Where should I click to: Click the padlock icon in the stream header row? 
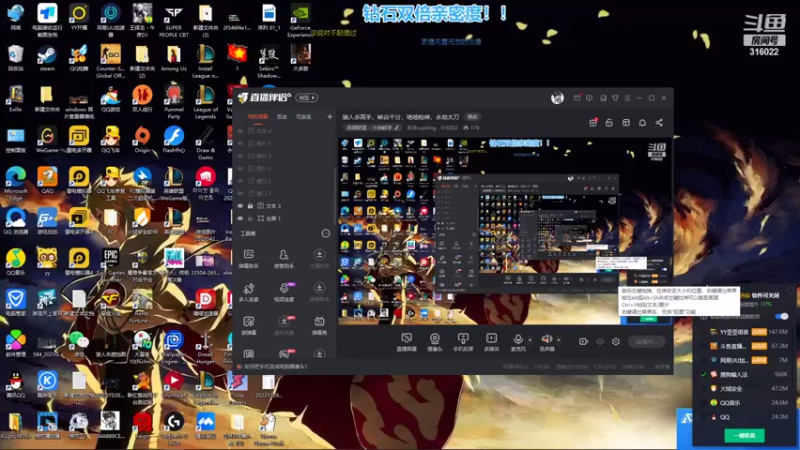[609, 122]
